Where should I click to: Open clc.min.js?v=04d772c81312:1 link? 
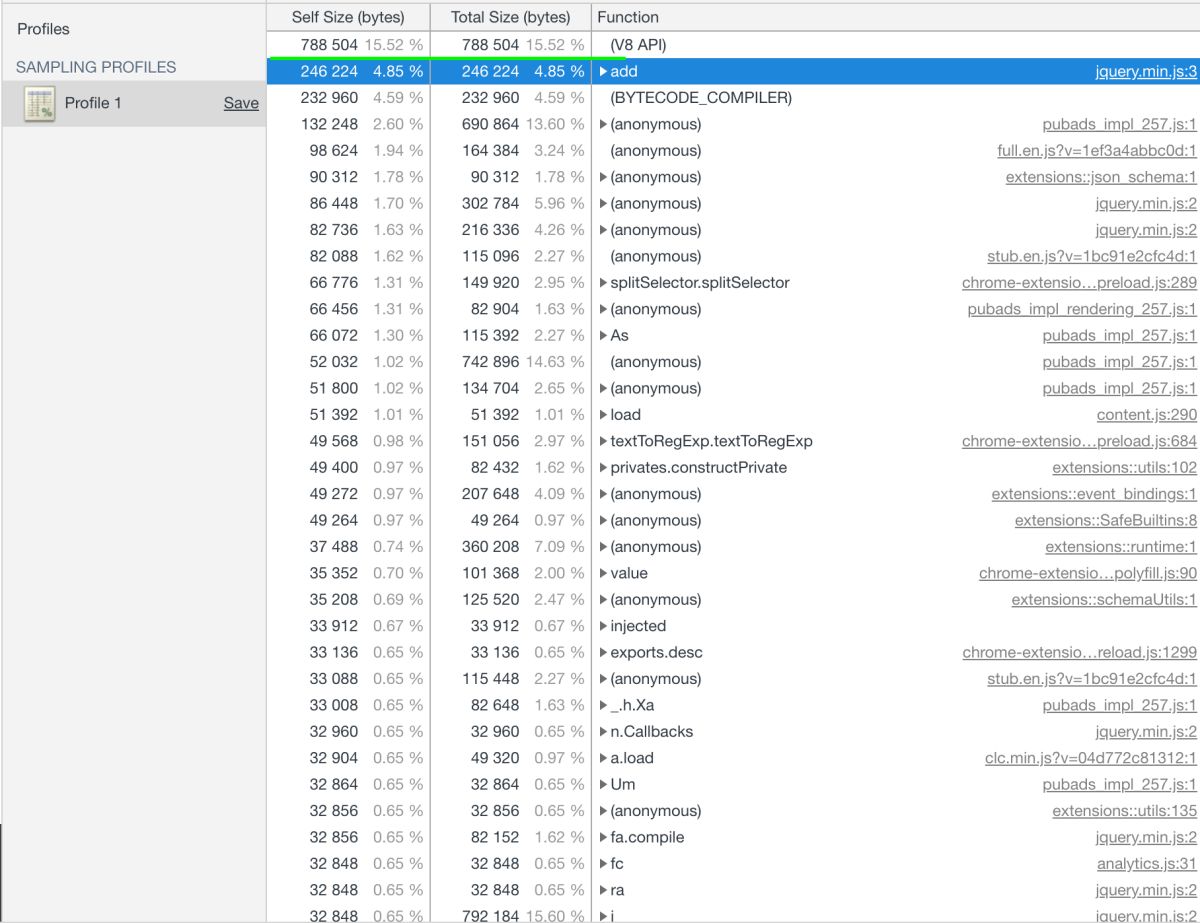coord(1091,758)
